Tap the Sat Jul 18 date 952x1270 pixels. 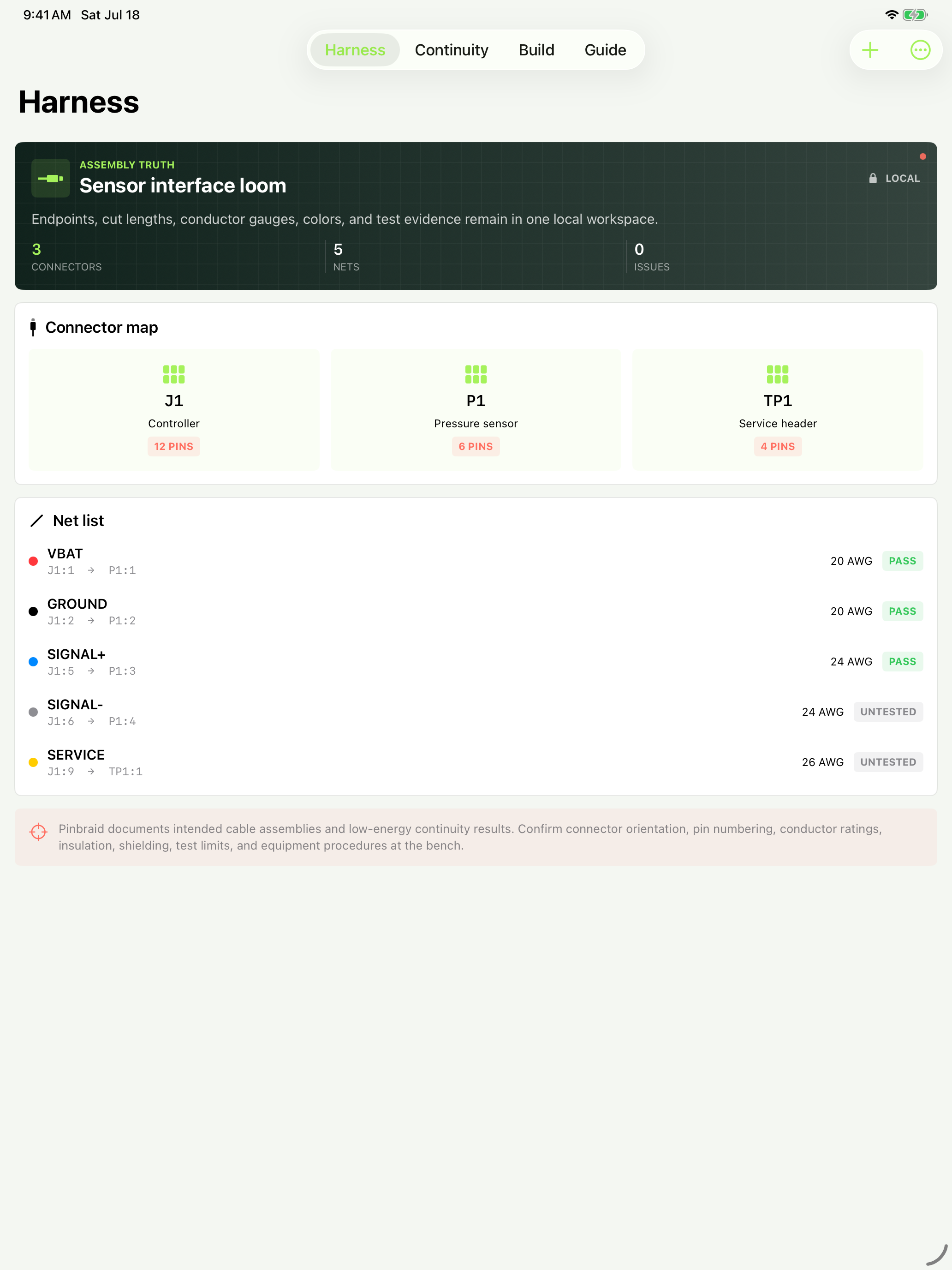click(x=110, y=15)
